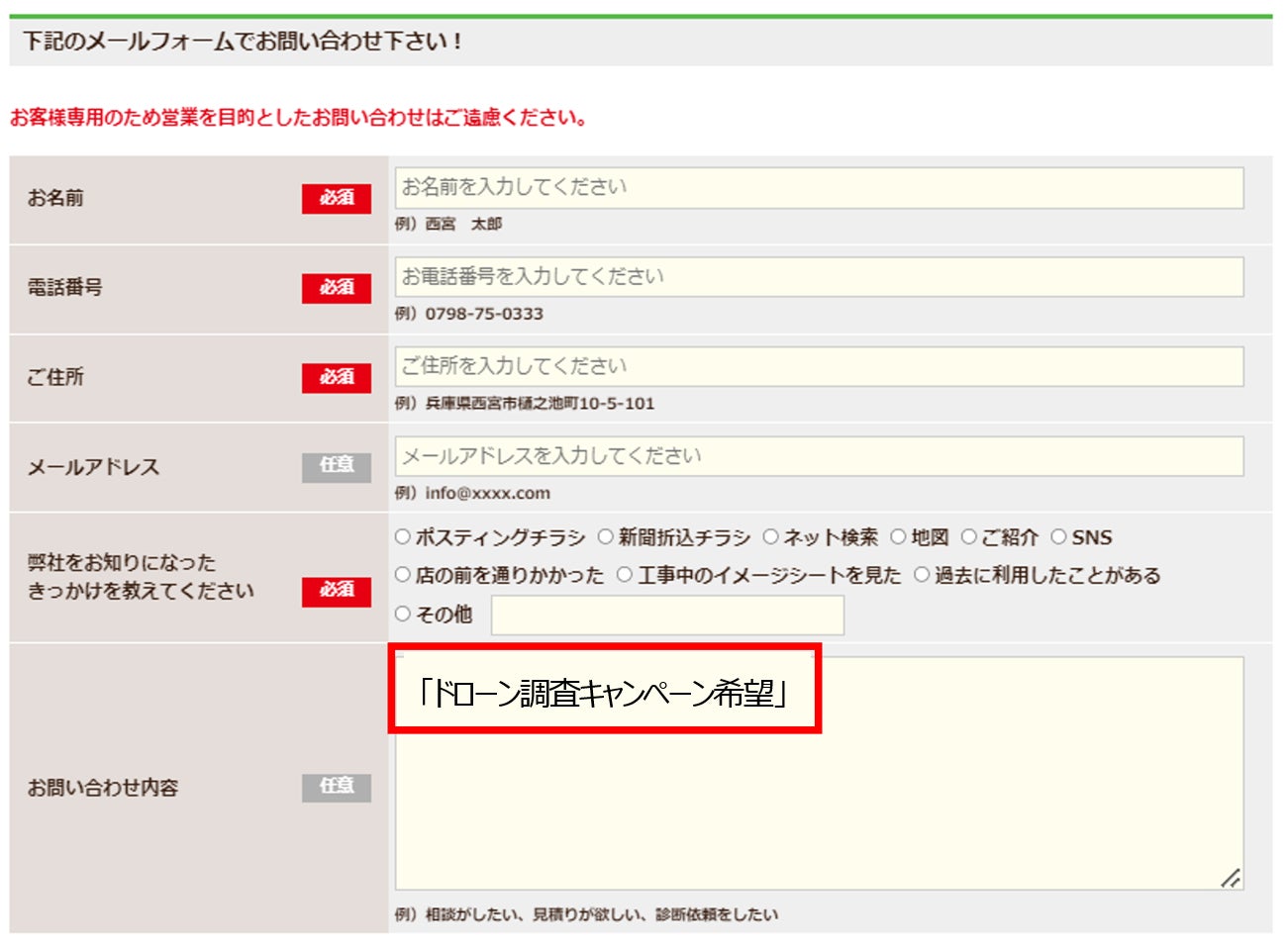The image size is (1287, 952).
Task: Click the メールアドレス label
Action: 93,467
